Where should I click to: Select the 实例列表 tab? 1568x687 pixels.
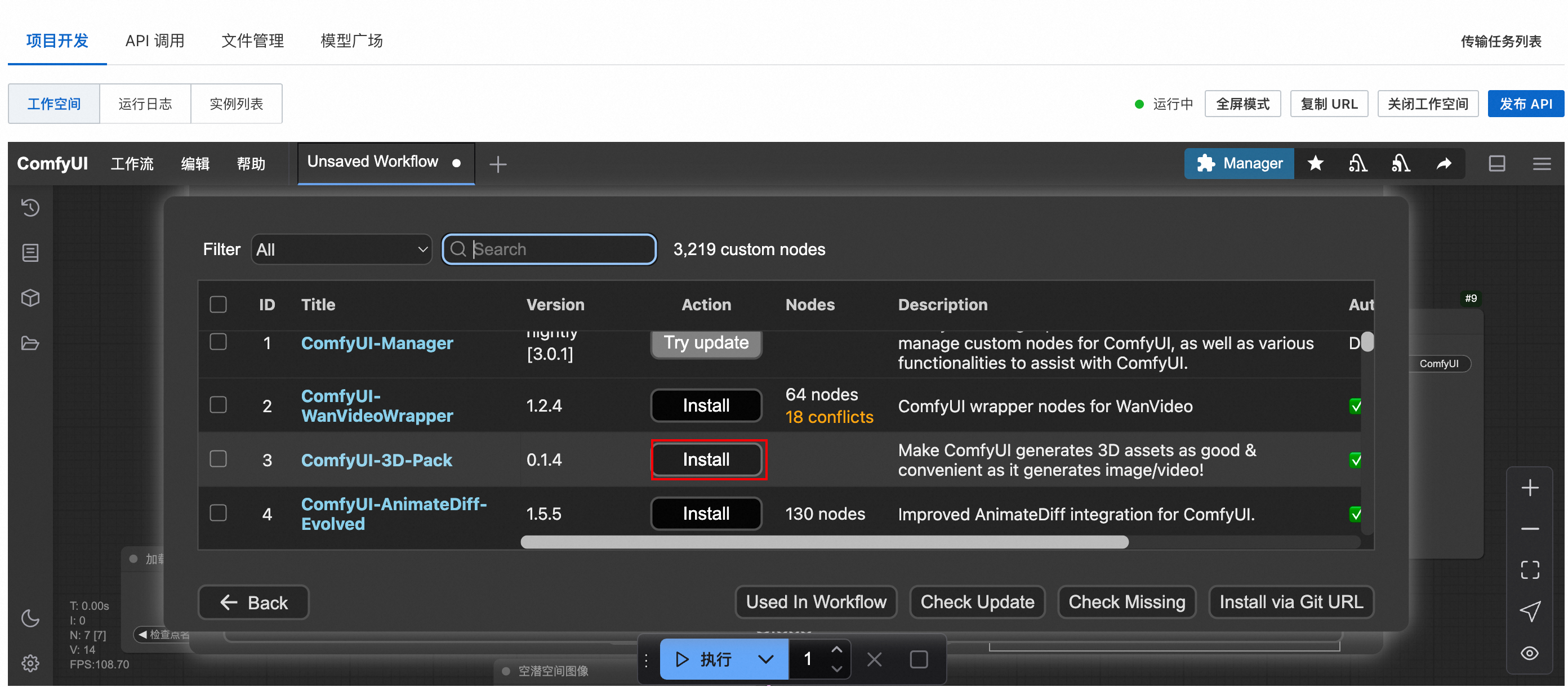click(x=236, y=104)
